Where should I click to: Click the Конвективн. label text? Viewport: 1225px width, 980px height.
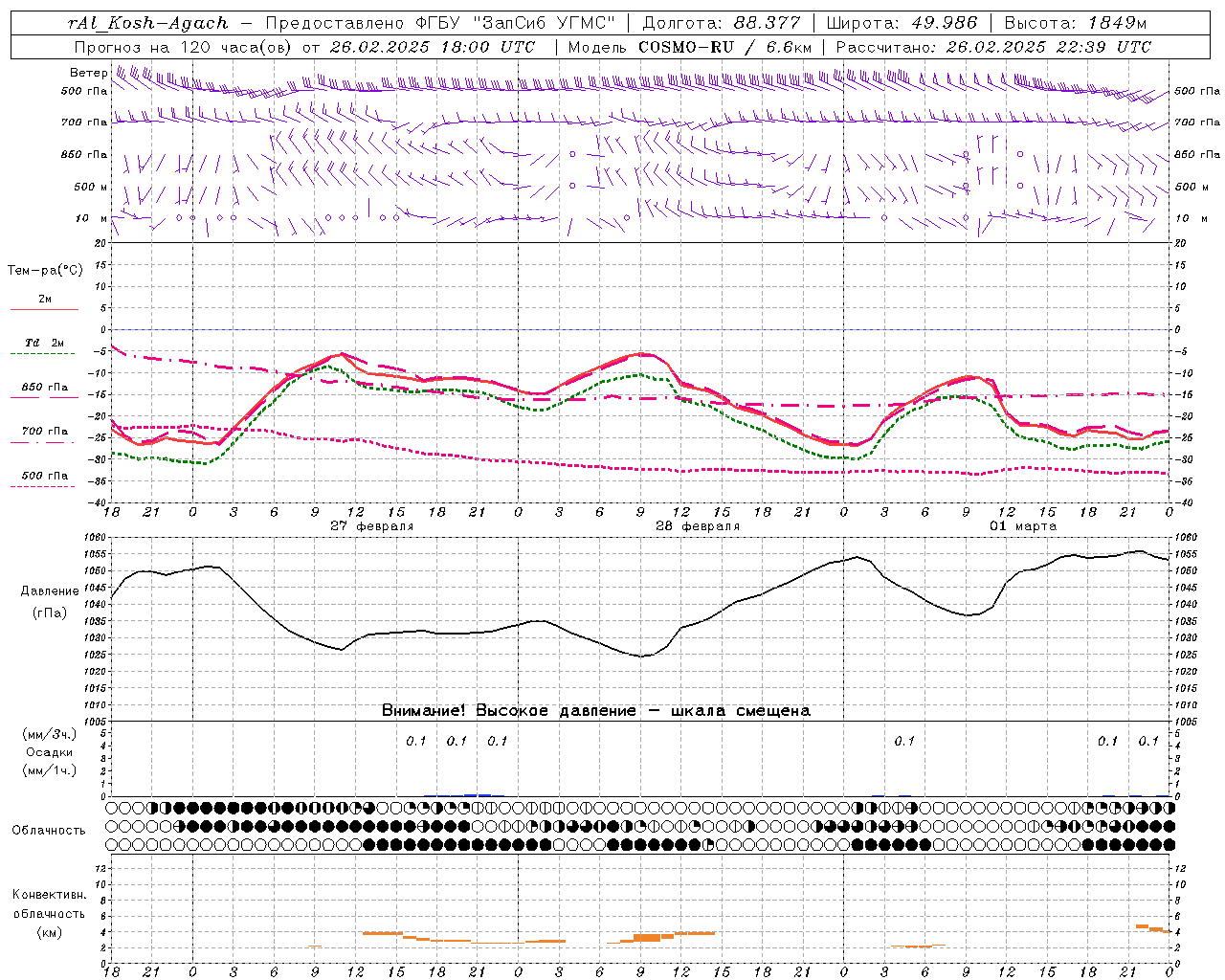pos(49,895)
